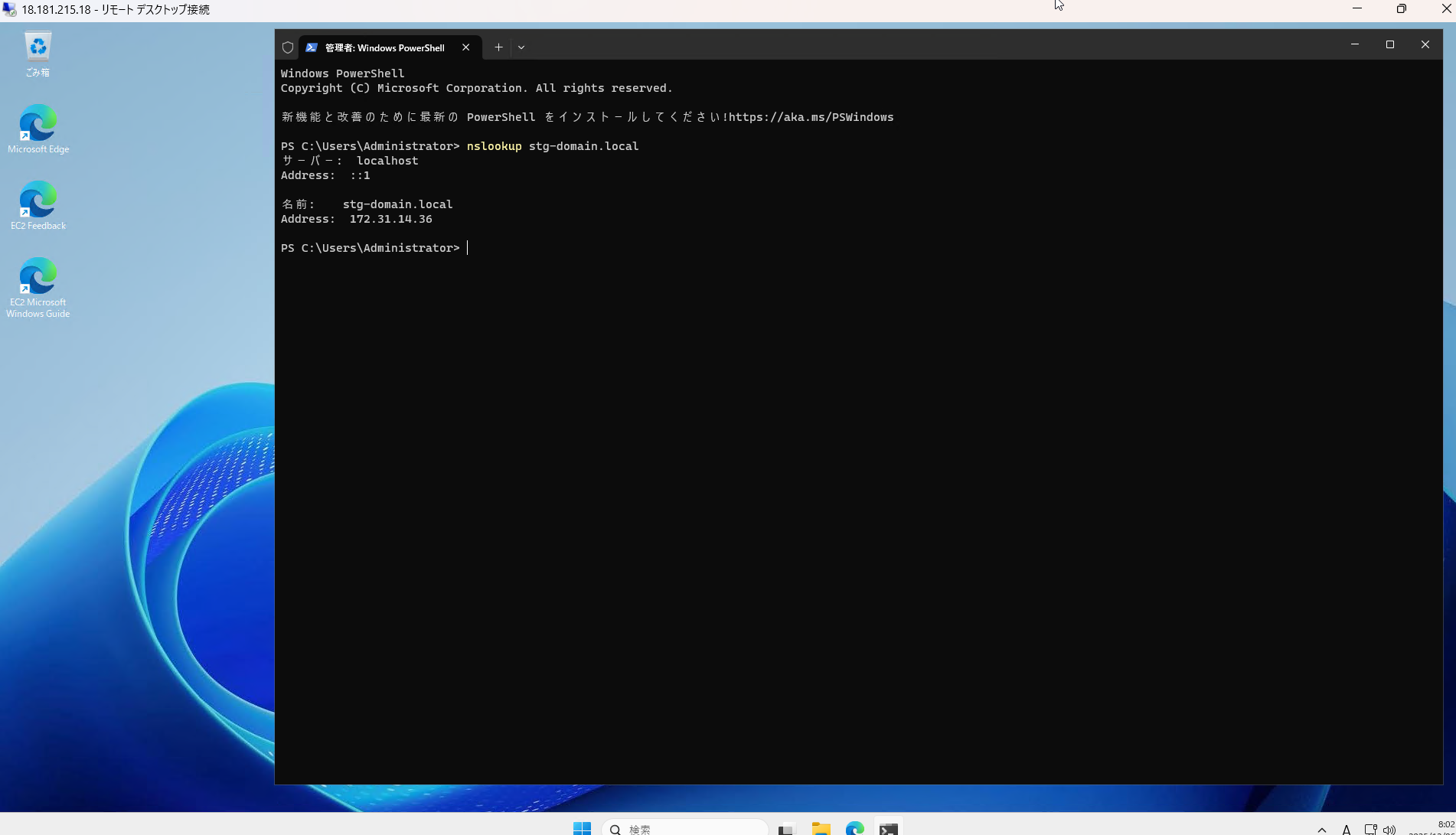Open the EC2 Feedback desktop shortcut
The height and width of the screenshot is (835, 1456).
point(37,199)
